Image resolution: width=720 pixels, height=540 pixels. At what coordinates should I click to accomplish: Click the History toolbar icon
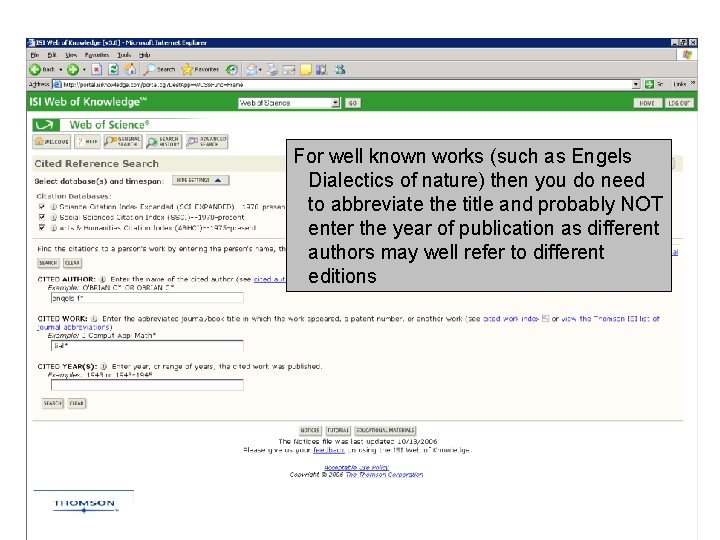point(232,70)
